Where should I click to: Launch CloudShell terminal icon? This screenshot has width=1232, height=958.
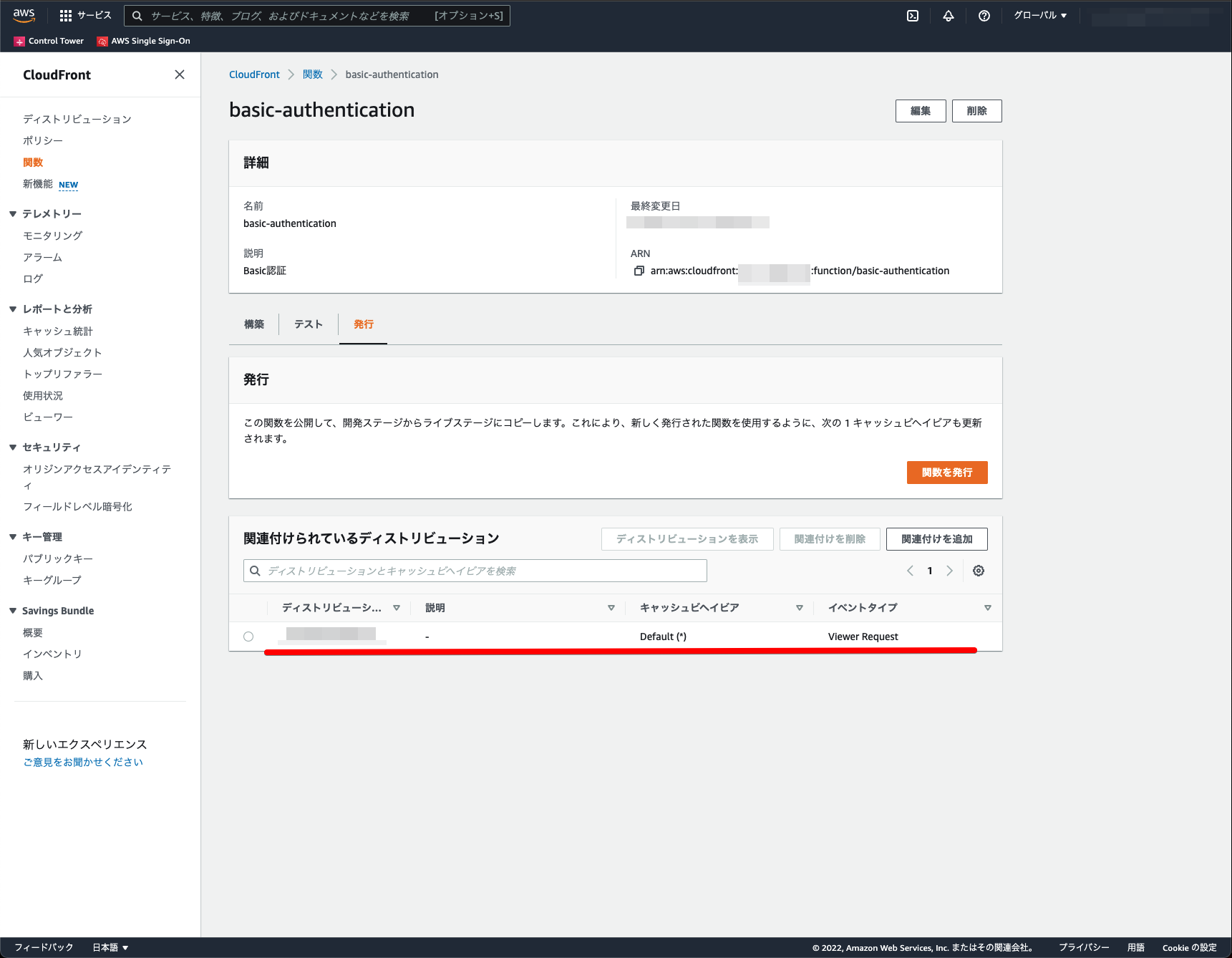coord(913,16)
